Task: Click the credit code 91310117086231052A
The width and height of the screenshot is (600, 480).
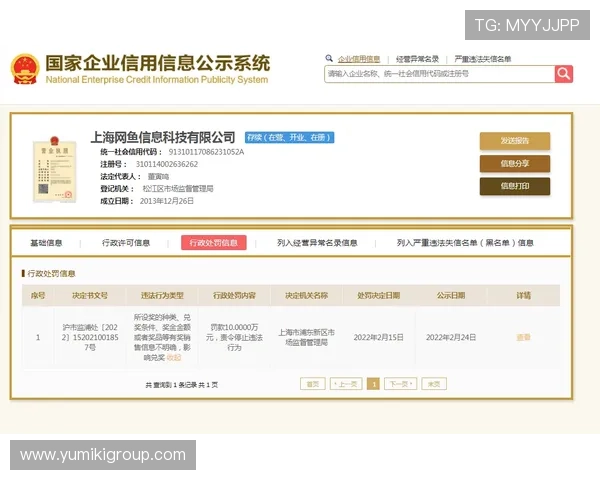Action: (x=206, y=152)
